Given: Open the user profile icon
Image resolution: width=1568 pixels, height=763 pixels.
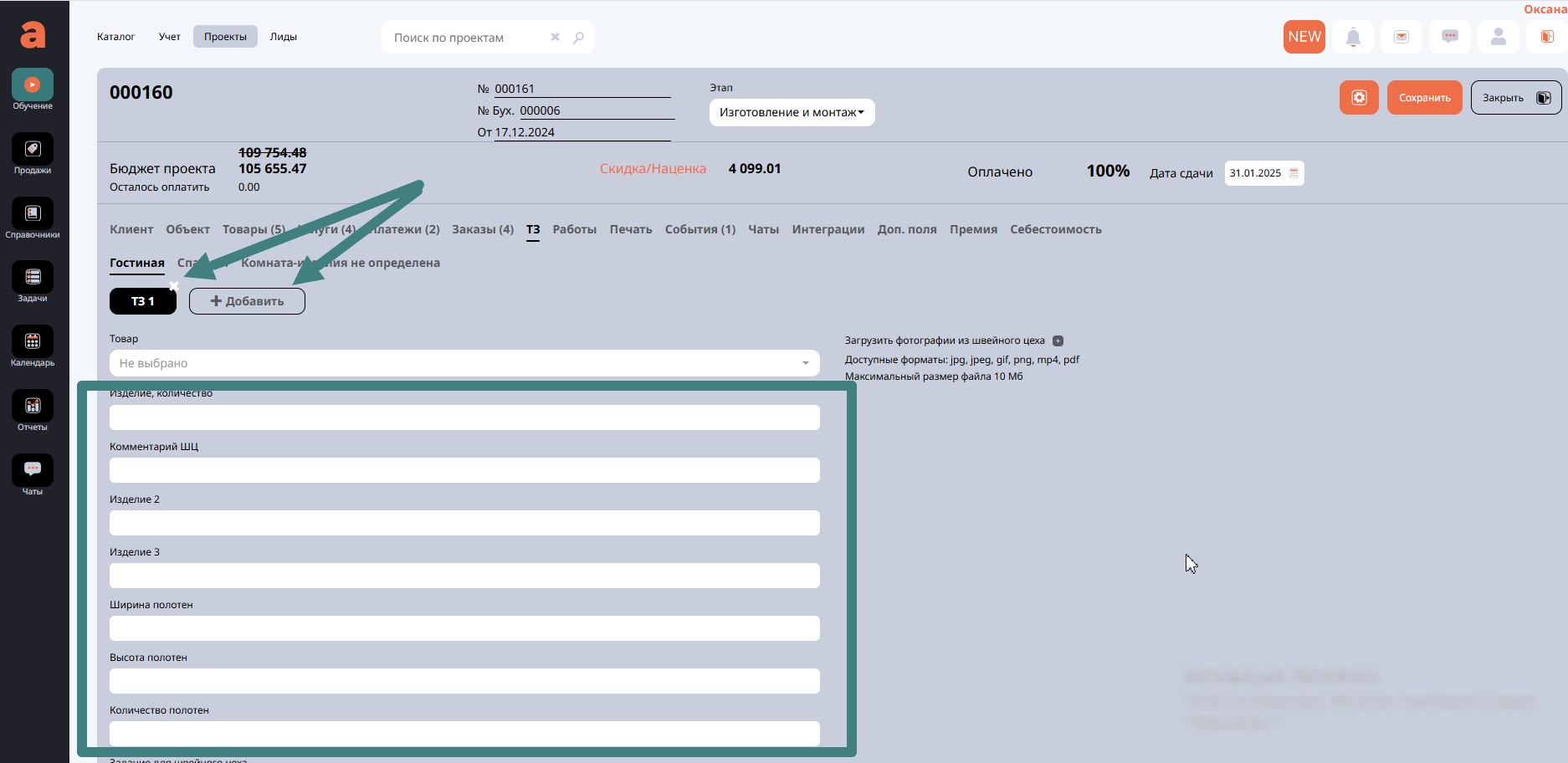Looking at the screenshot, I should pos(1499,37).
